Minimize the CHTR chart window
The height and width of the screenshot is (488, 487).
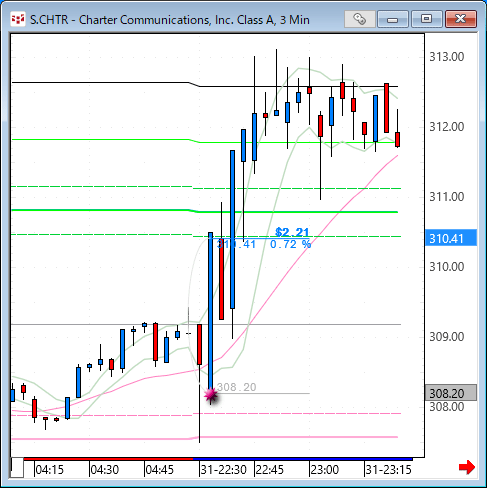point(393,19)
